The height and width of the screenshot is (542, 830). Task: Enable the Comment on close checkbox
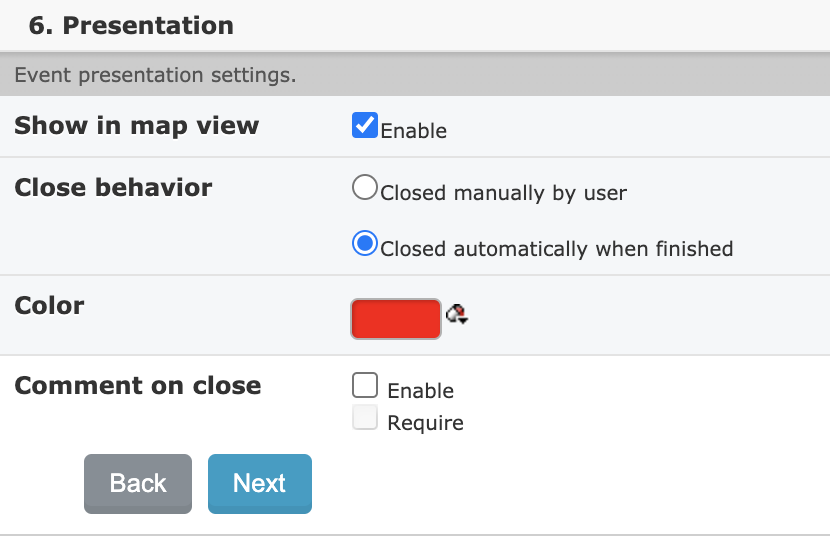point(365,385)
